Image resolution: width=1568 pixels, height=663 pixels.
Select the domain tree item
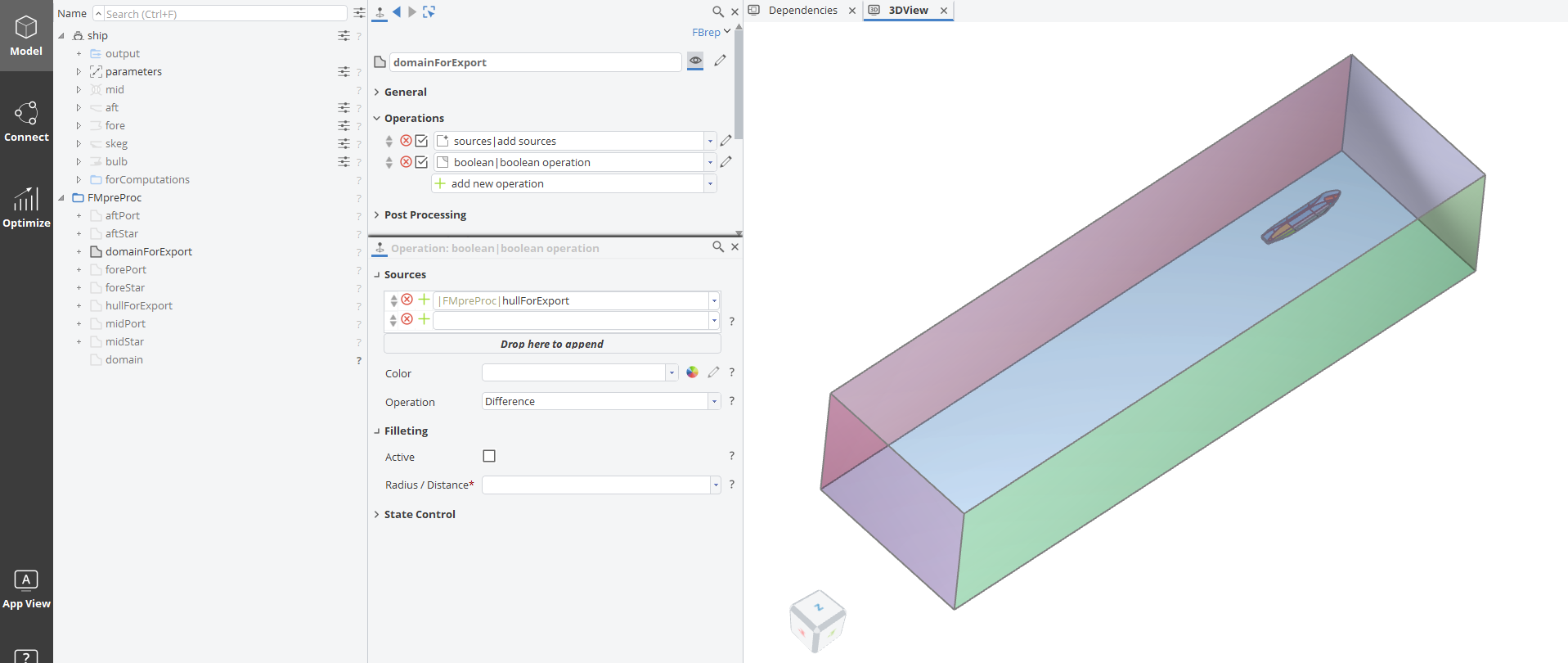pos(124,360)
